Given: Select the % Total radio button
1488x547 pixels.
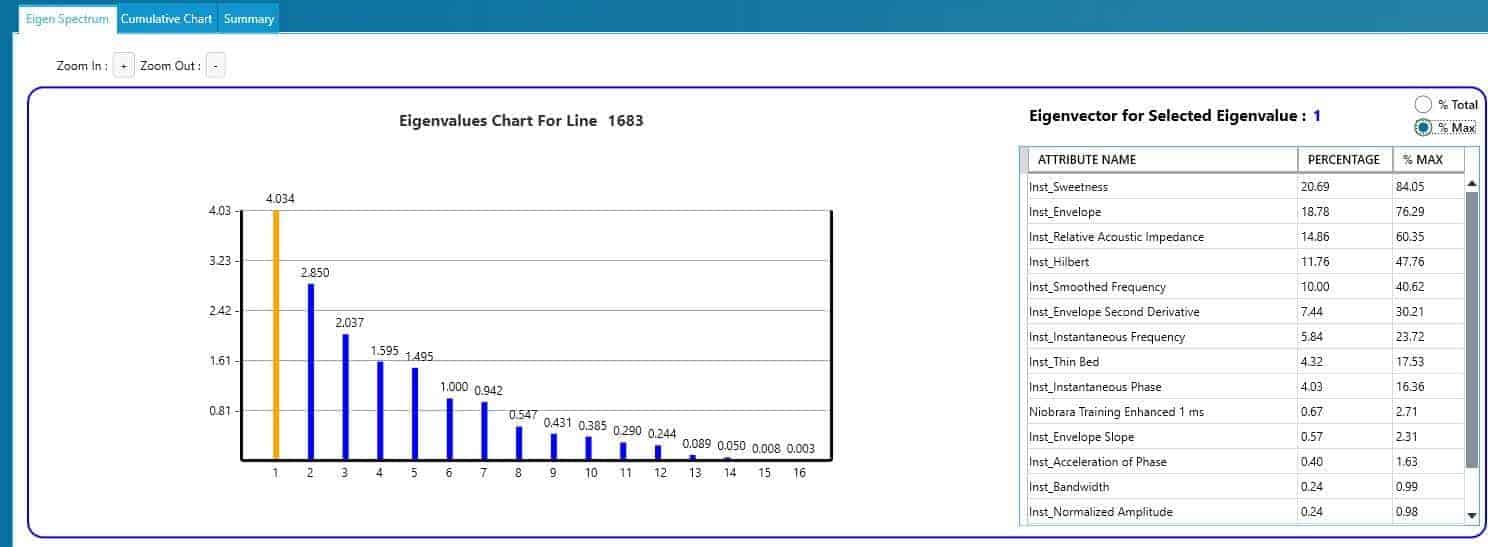Looking at the screenshot, I should point(1423,104).
